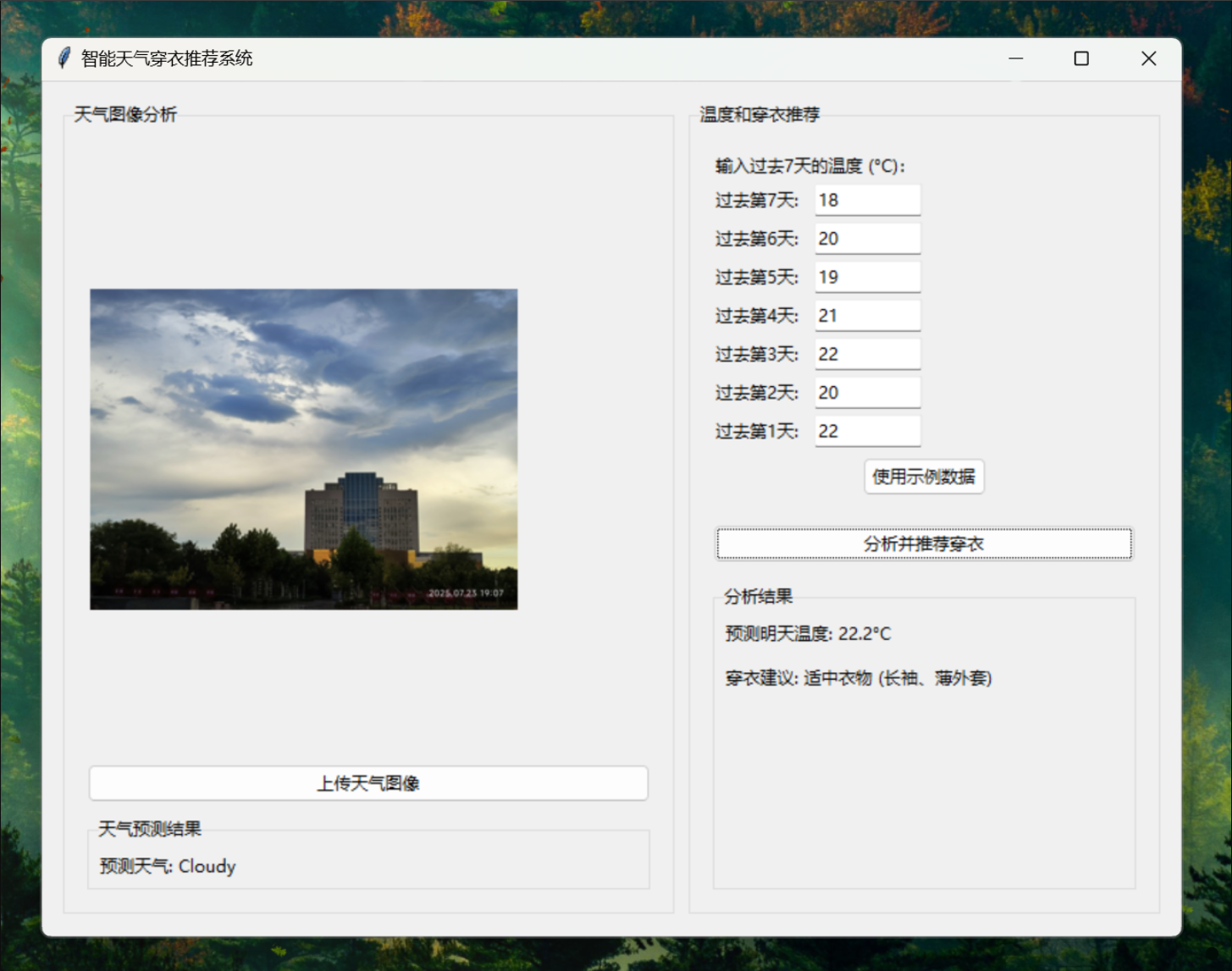The image size is (1232, 971).
Task: Select the 过去第6天 field showing 20
Action: tap(866, 238)
